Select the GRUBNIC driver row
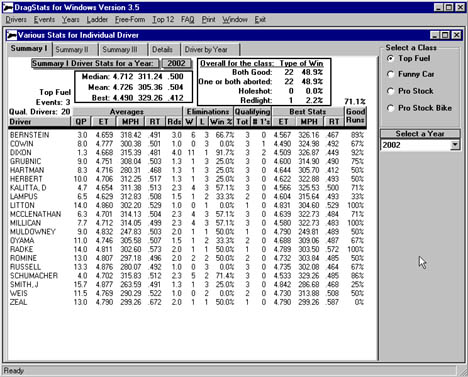The height and width of the screenshot is (377, 468). (187, 161)
